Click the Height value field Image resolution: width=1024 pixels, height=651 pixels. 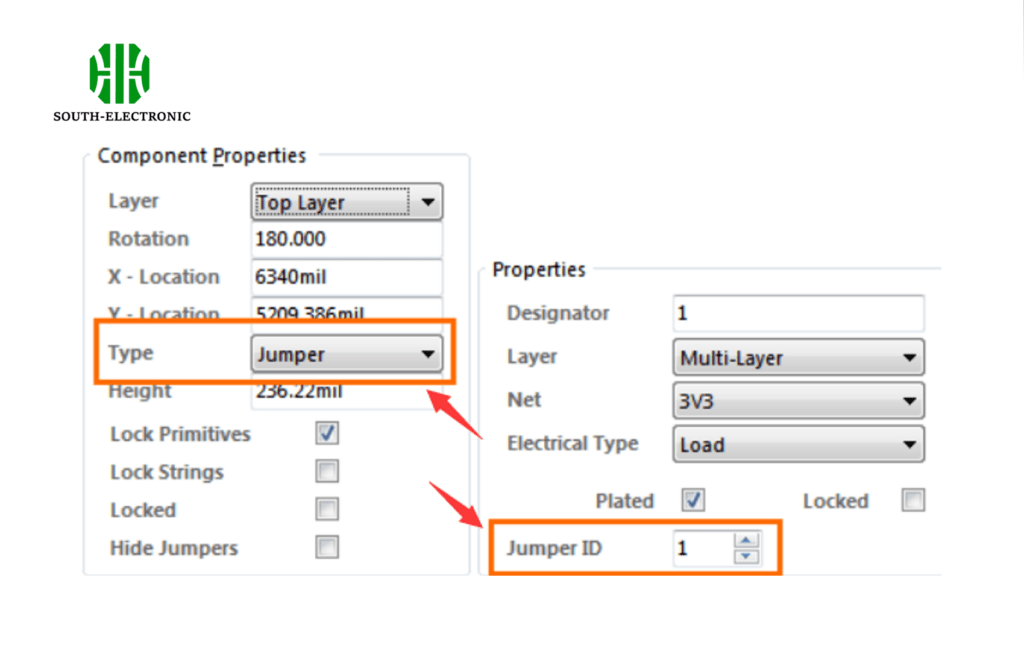346,392
